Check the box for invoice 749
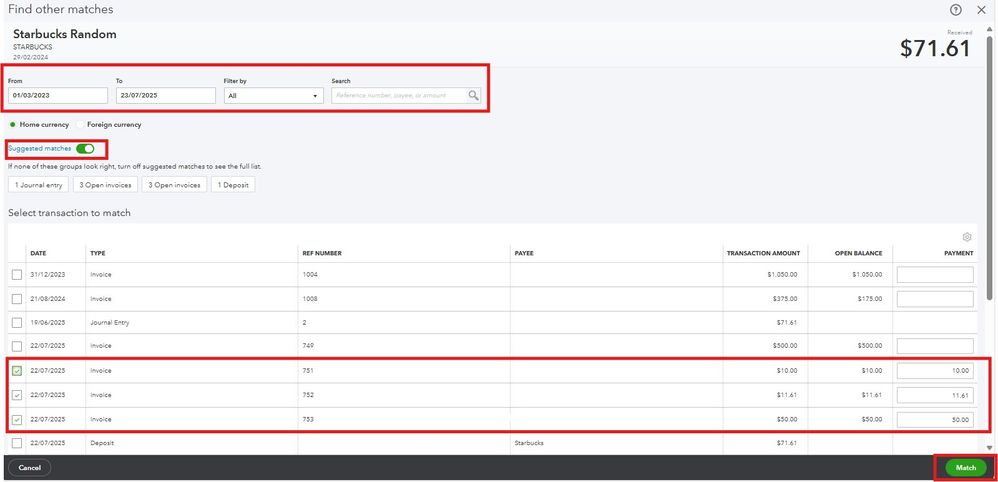 pos(17,346)
